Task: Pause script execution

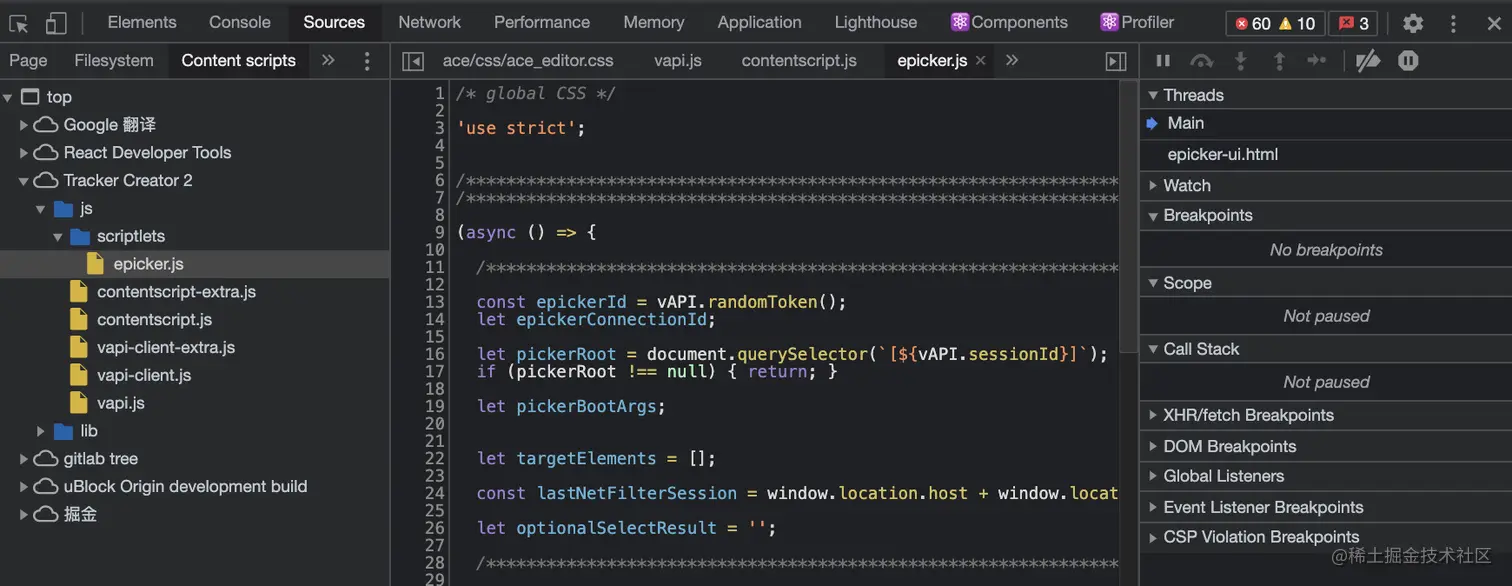Action: [x=1163, y=61]
